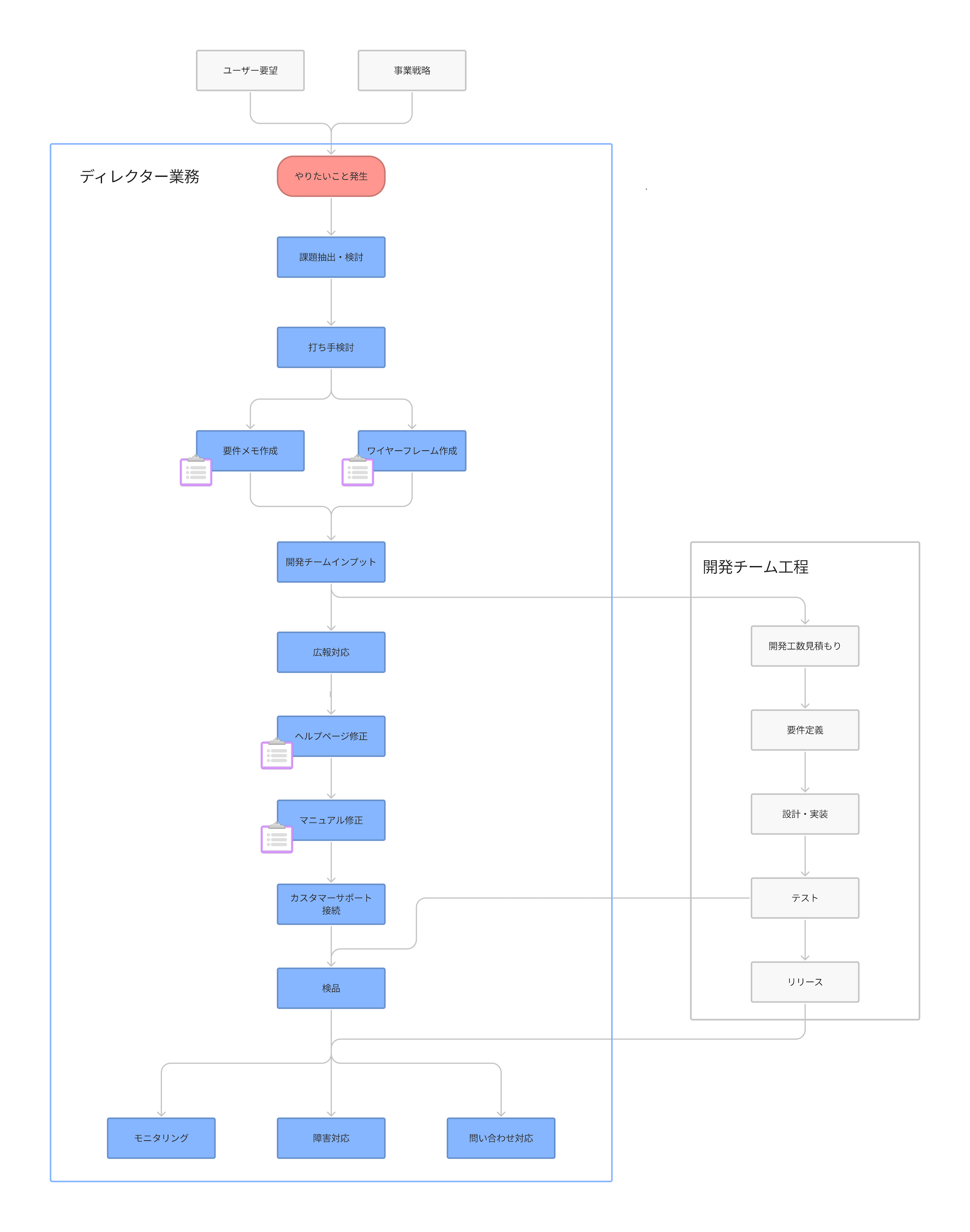Screen dimensions: 970x1232
Task: Click the clipboard icon on 要件メモ作成
Action: coord(196,470)
